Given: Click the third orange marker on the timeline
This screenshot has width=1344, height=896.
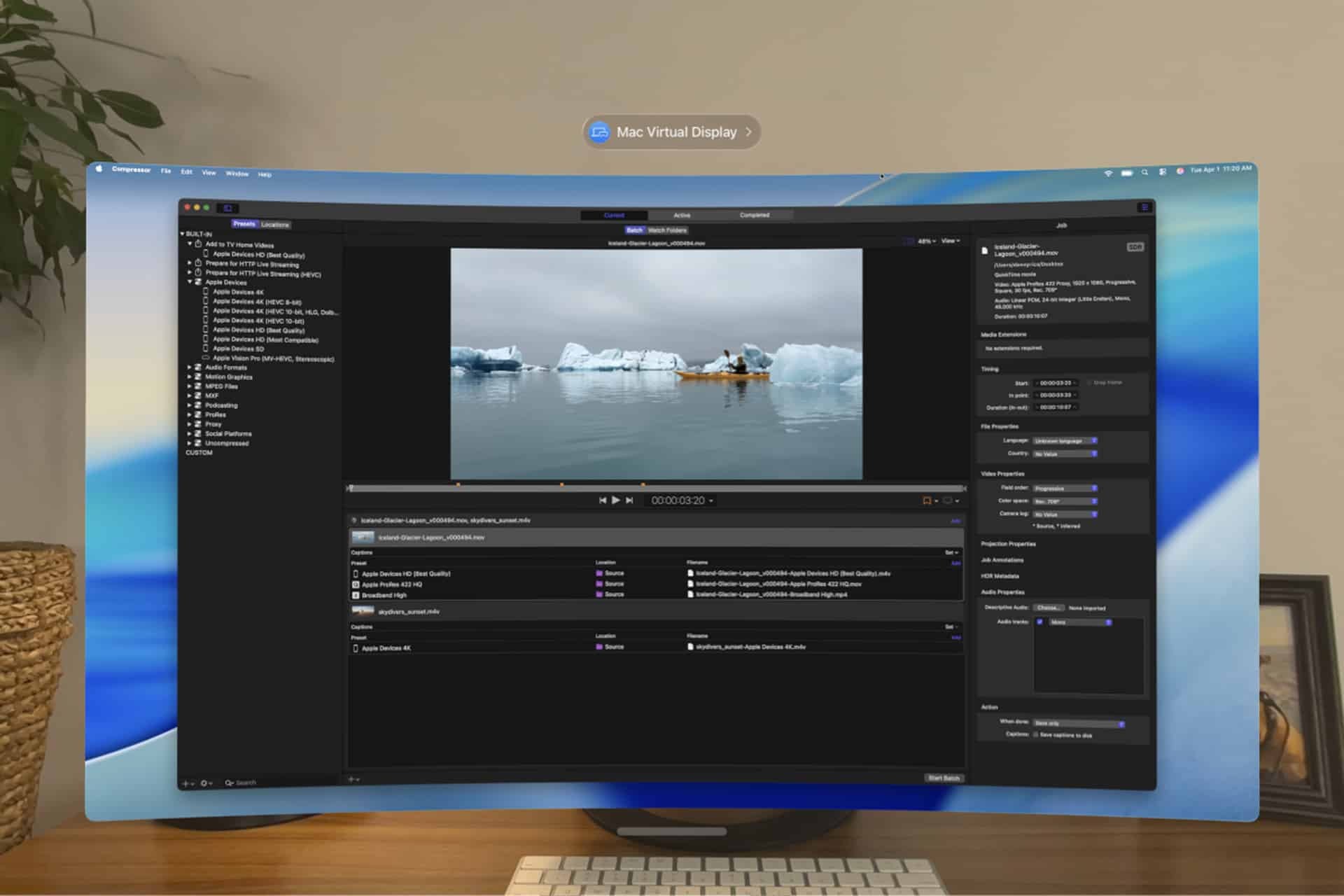Looking at the screenshot, I should point(643,484).
